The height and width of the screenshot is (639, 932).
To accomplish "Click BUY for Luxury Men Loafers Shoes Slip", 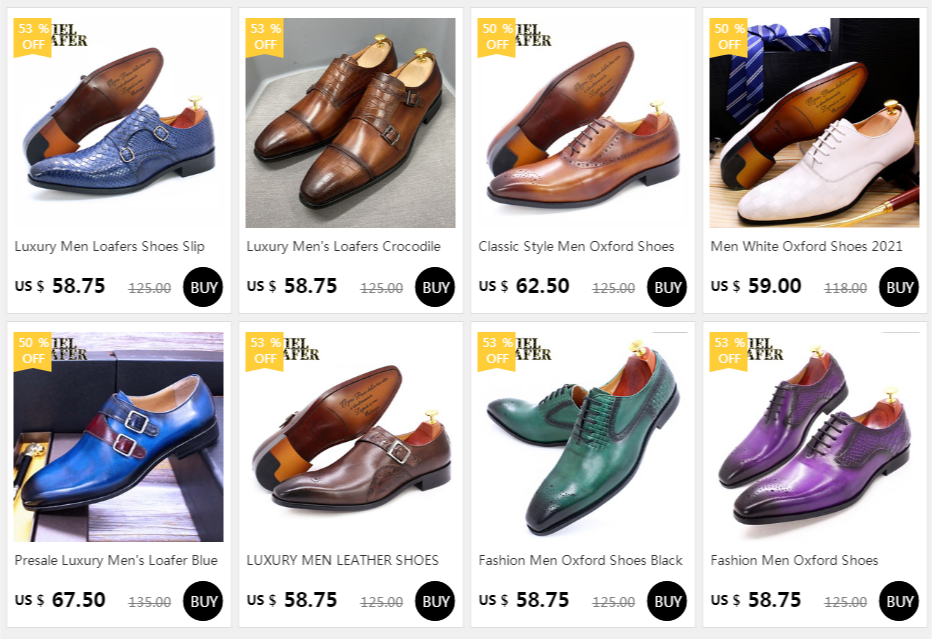I will tap(203, 288).
